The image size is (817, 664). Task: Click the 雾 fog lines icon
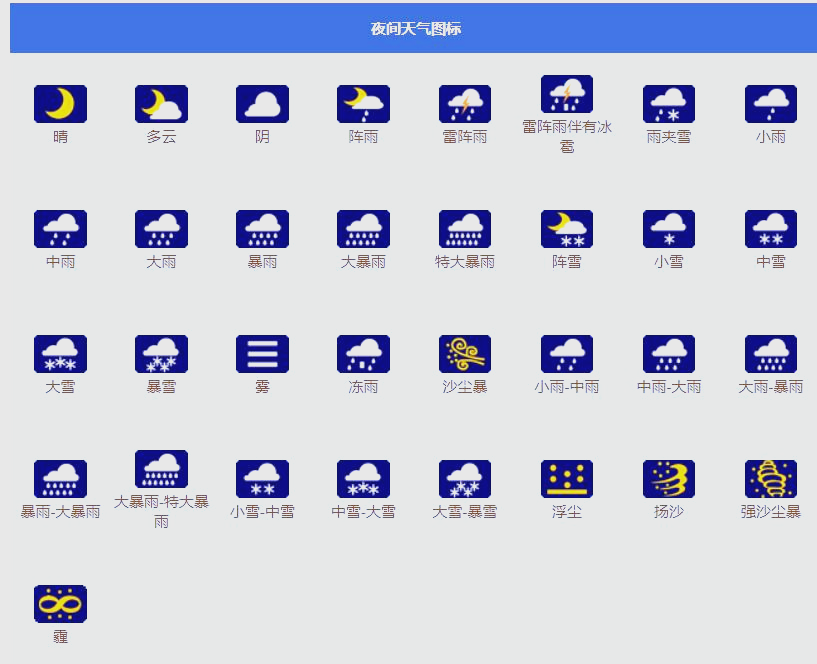click(263, 354)
